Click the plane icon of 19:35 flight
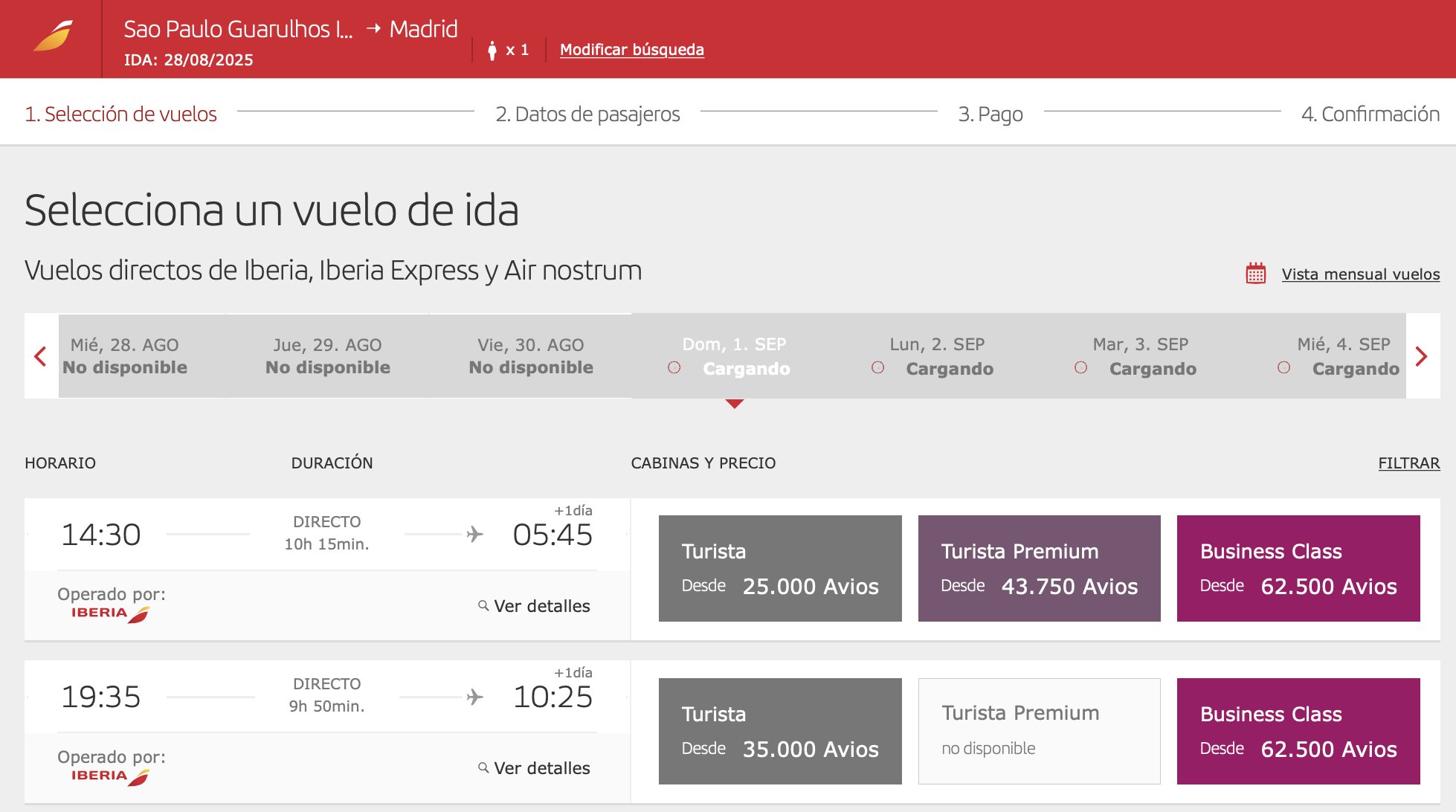 474,697
